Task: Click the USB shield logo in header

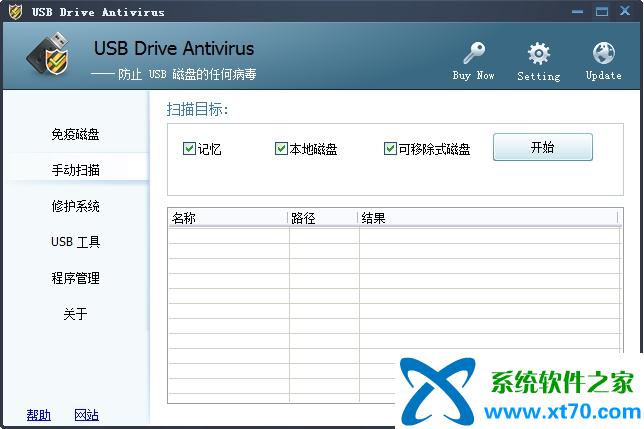Action: 48,54
